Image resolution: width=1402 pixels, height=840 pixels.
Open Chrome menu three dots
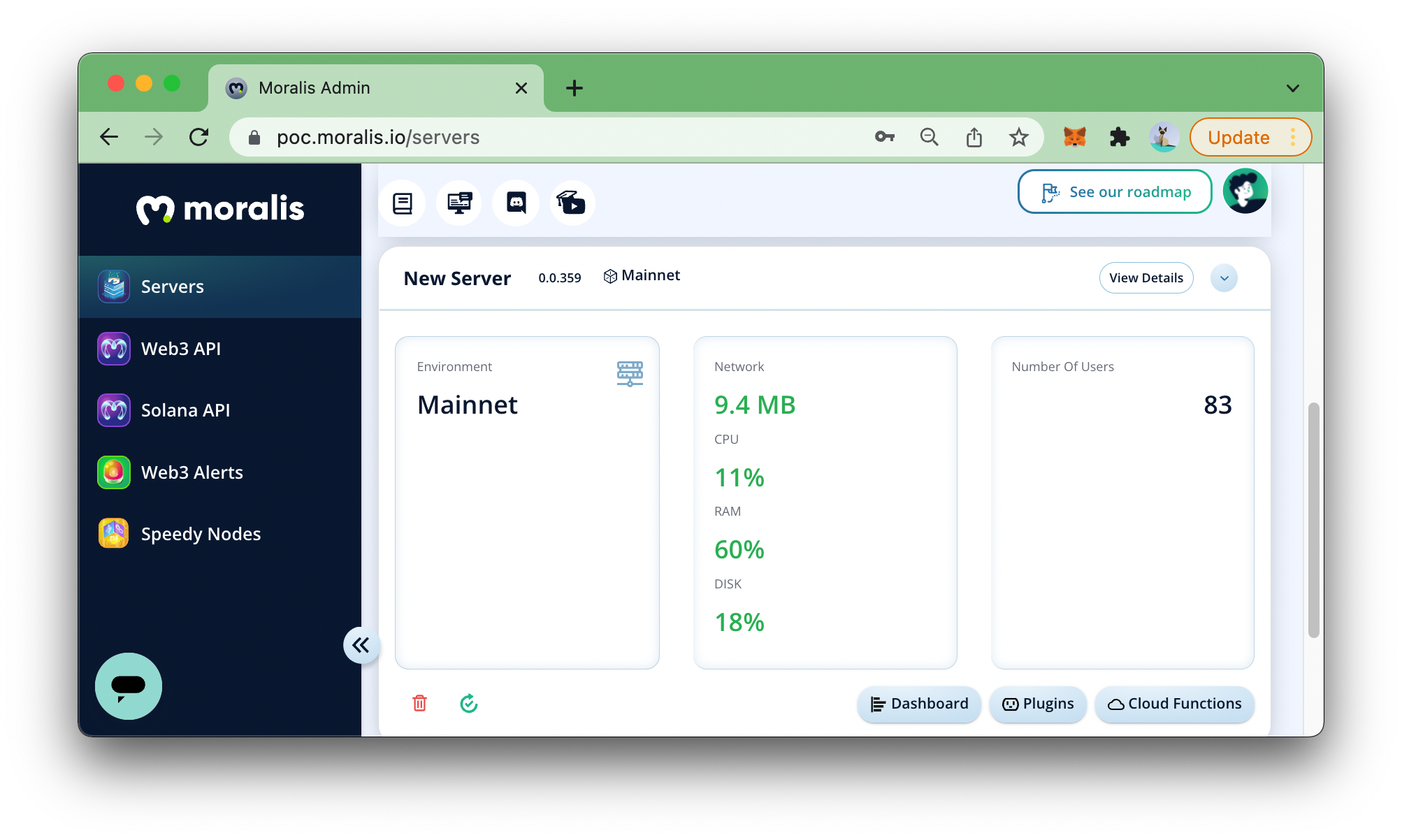pos(1293,137)
